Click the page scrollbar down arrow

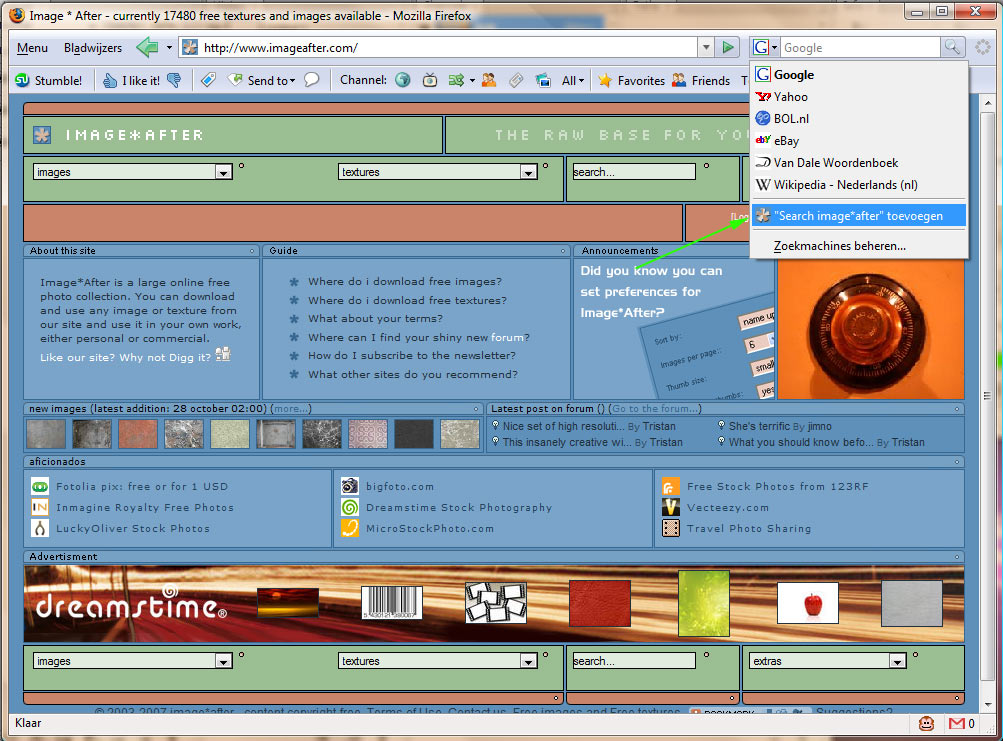point(988,703)
